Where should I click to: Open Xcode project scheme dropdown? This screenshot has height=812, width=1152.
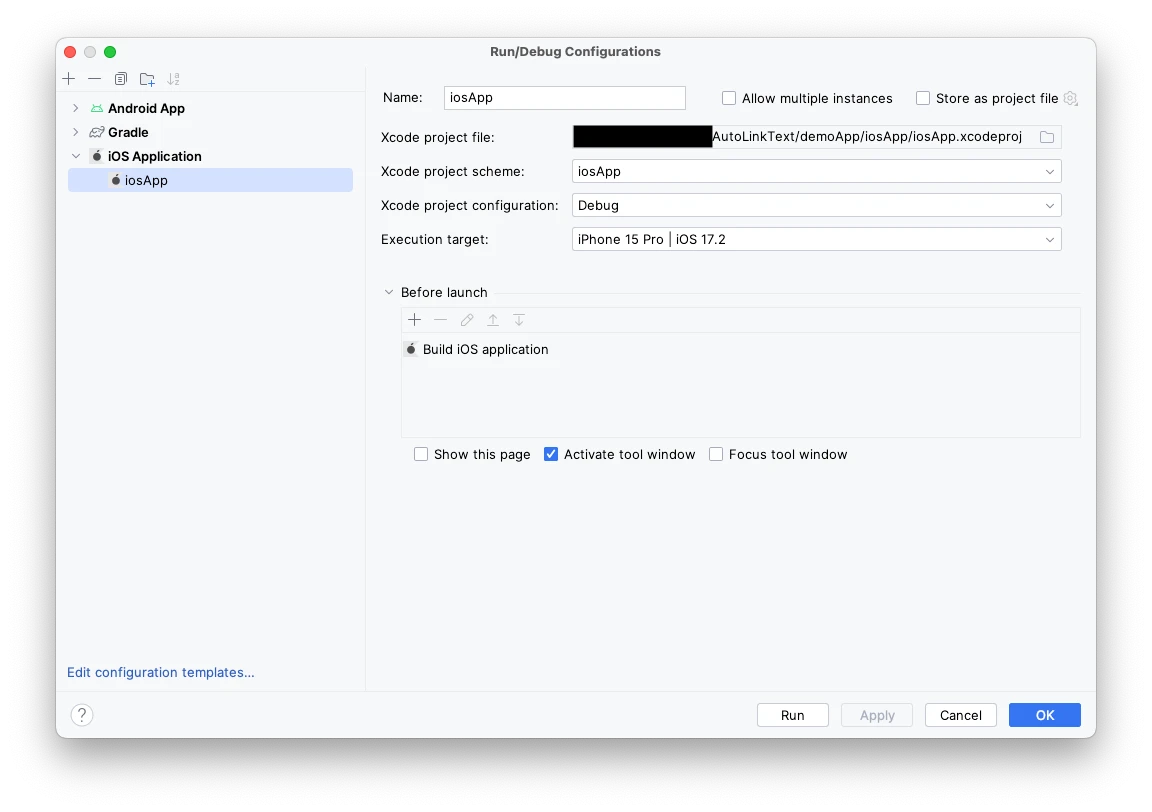(x=816, y=171)
